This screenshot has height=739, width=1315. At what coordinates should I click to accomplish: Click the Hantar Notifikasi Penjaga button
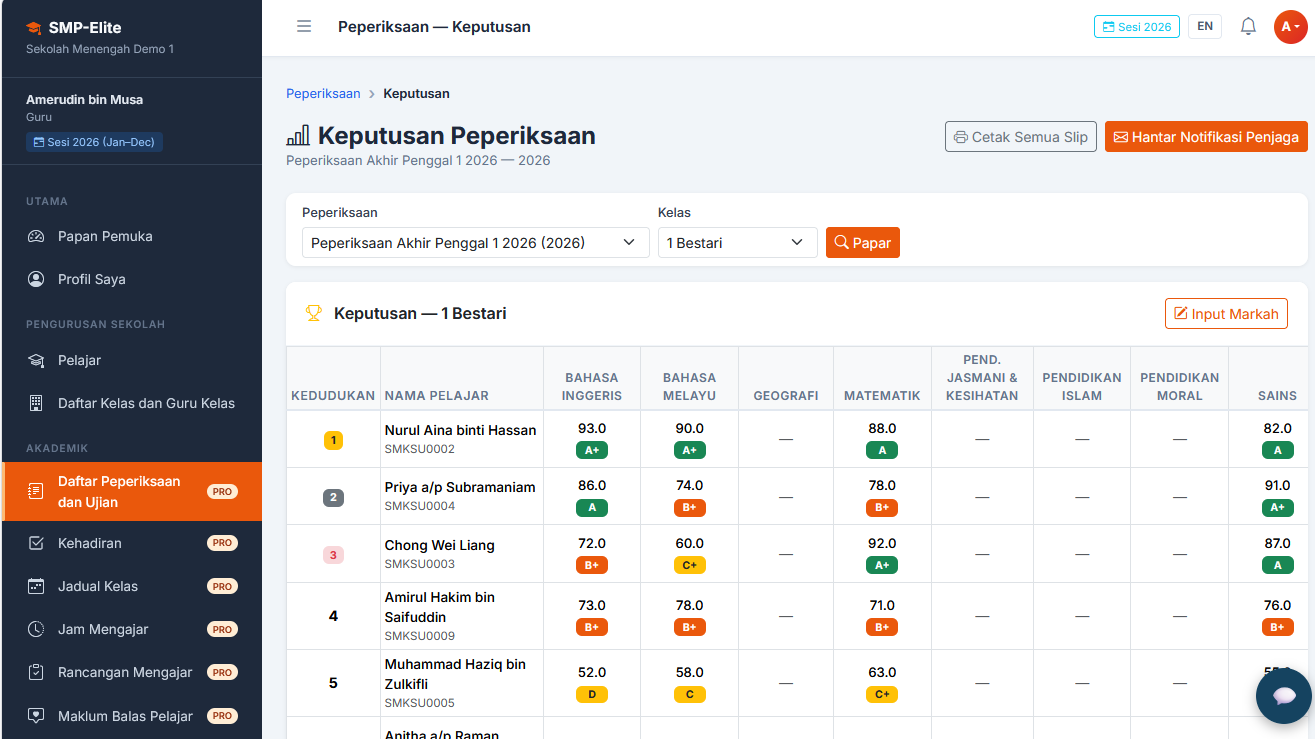point(1206,137)
